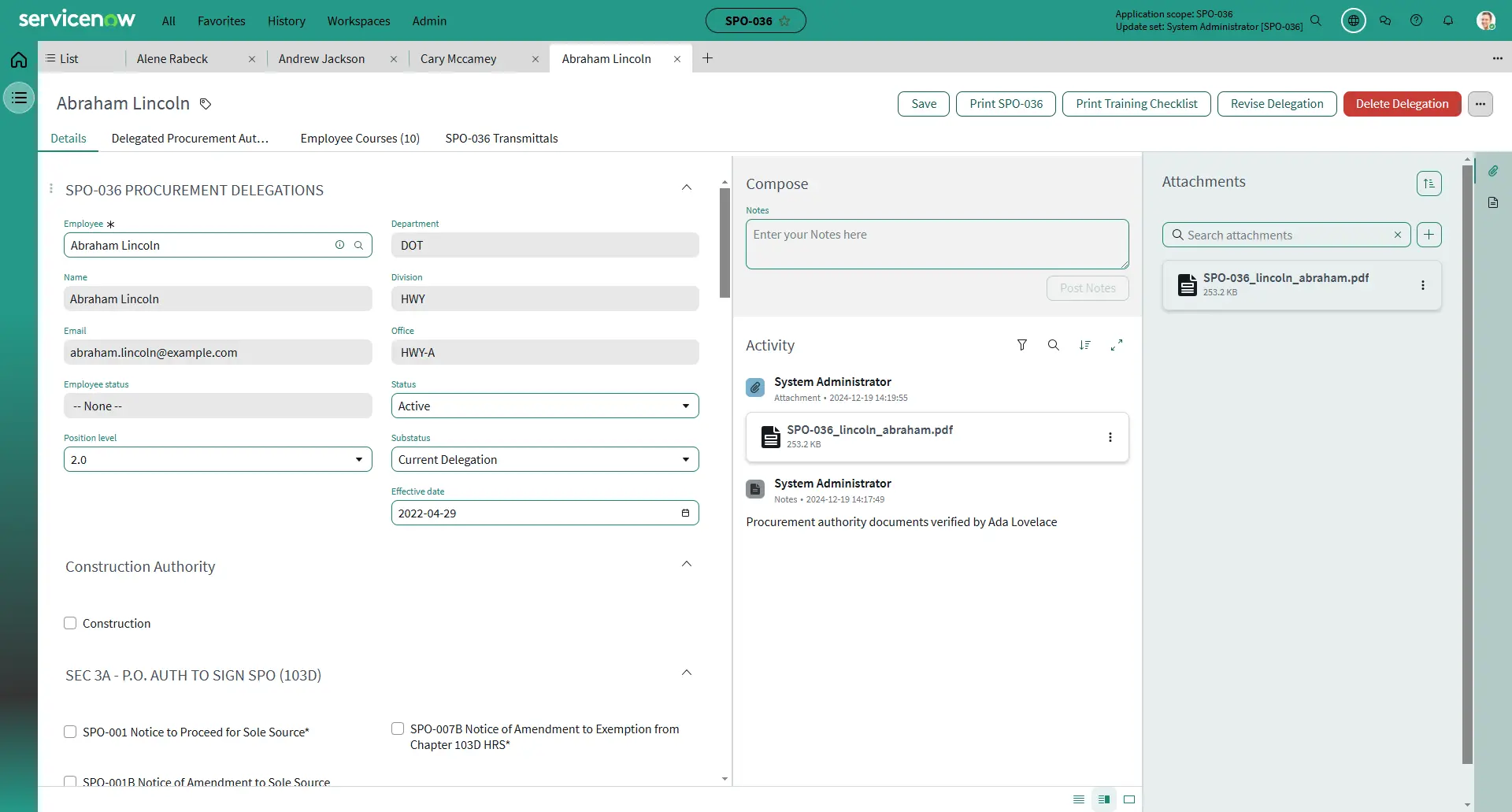The width and height of the screenshot is (1512, 812).
Task: Open the home icon in the sidebar
Action: pos(19,59)
